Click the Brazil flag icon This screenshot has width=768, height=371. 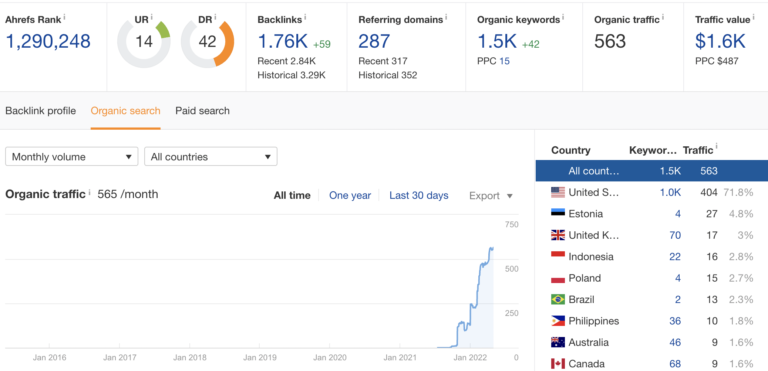point(558,299)
